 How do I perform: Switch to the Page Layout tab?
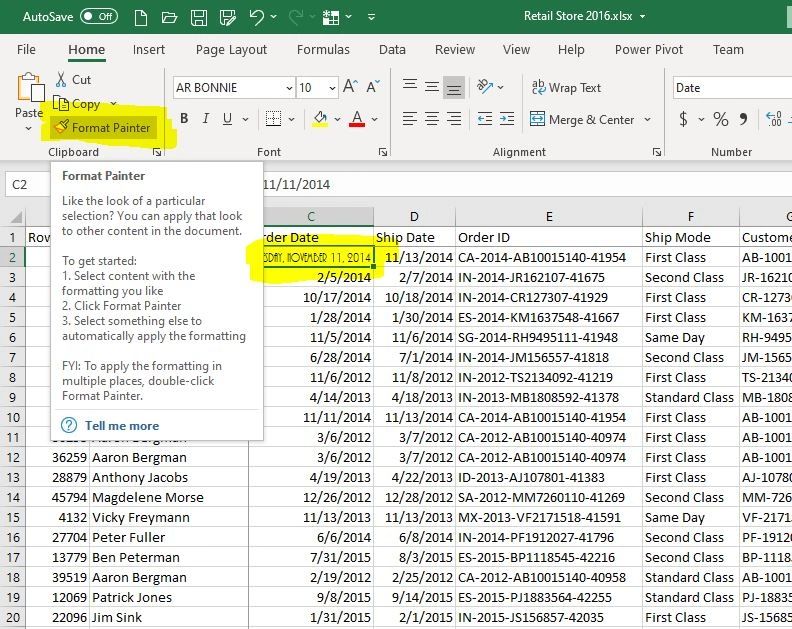(x=231, y=50)
